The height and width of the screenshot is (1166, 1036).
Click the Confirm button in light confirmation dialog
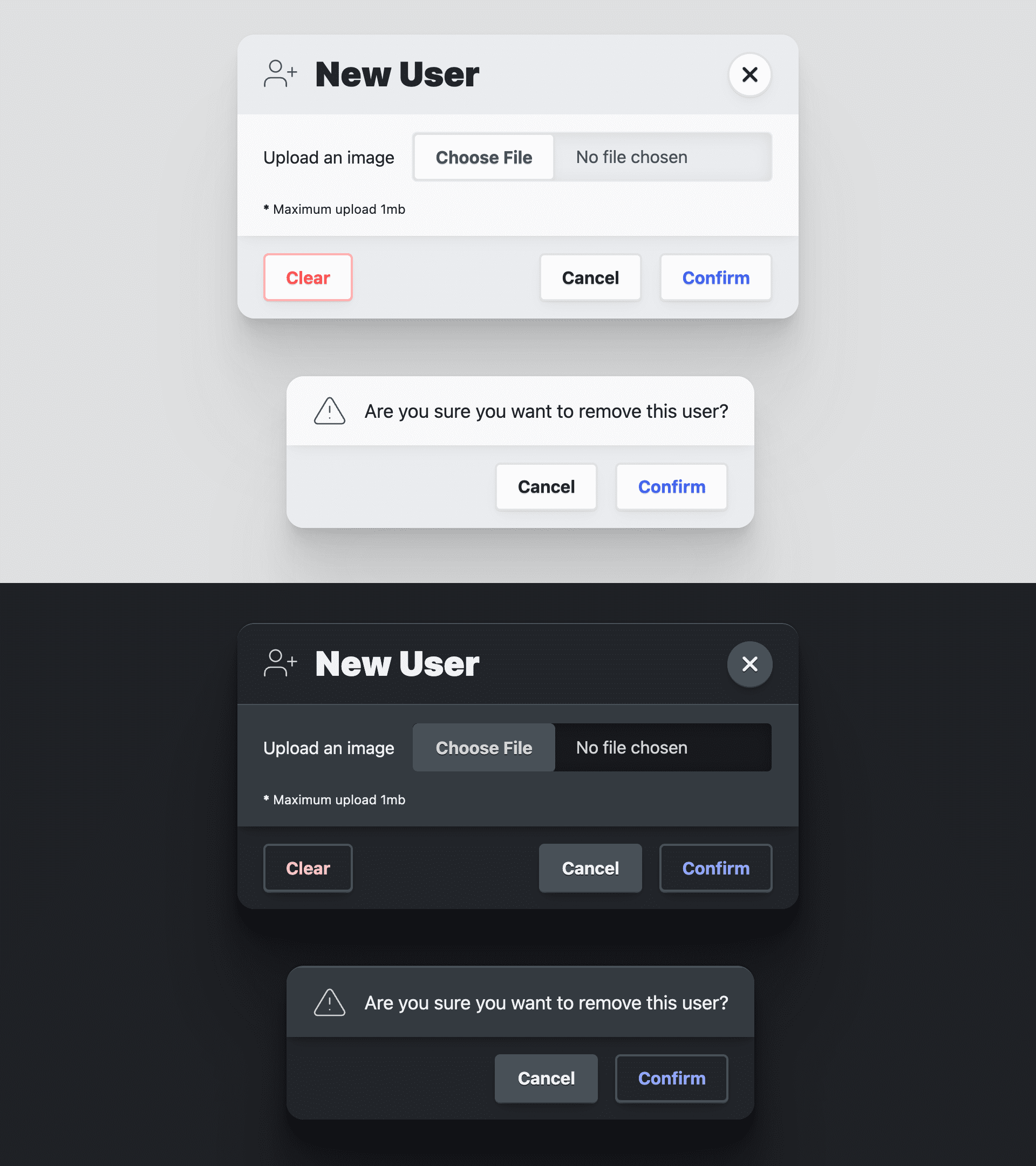(x=671, y=486)
